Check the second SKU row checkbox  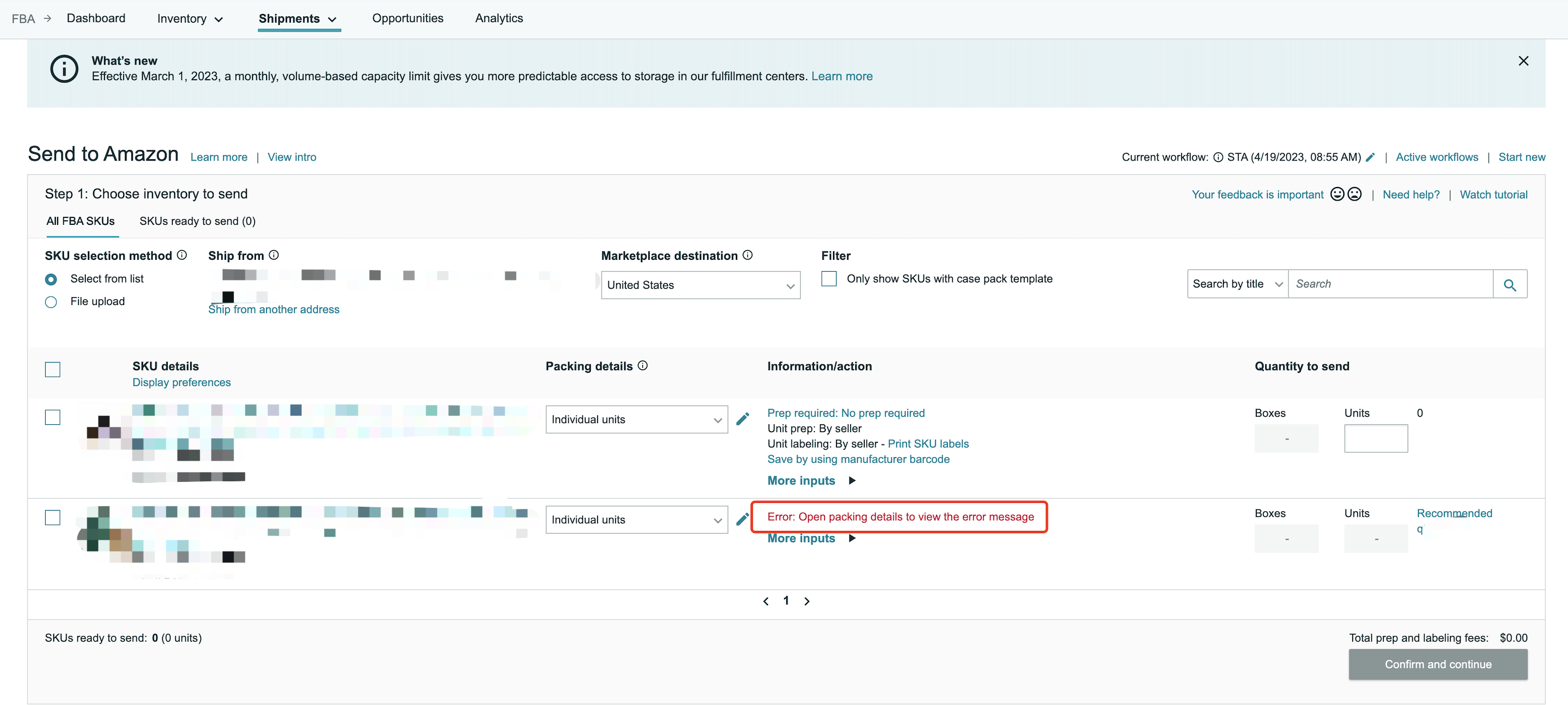(x=53, y=517)
